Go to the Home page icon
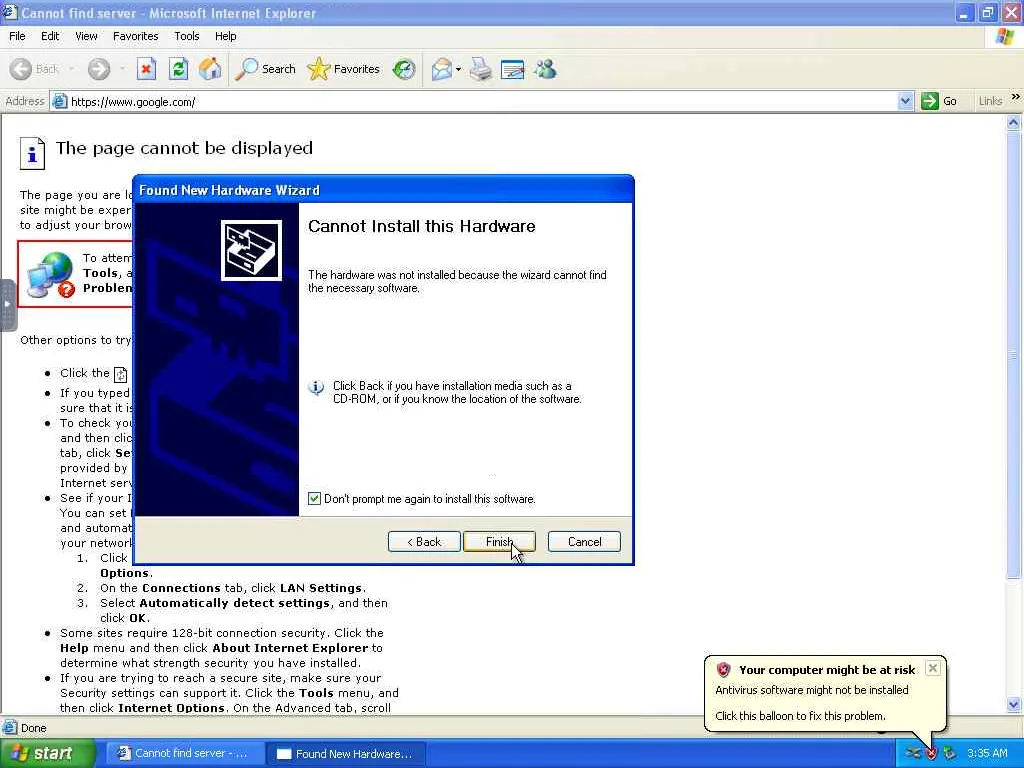Screen dimensions: 1024x768 210,69
